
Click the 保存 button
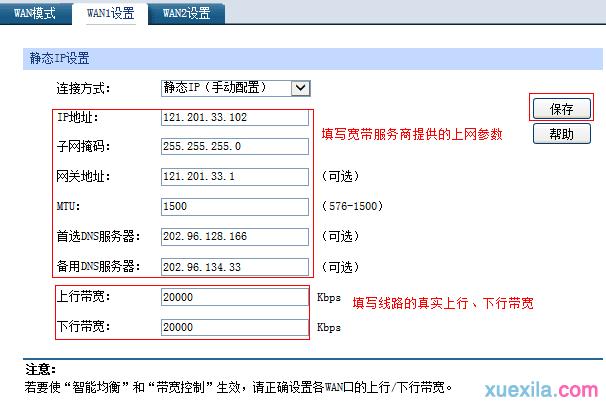coord(562,109)
